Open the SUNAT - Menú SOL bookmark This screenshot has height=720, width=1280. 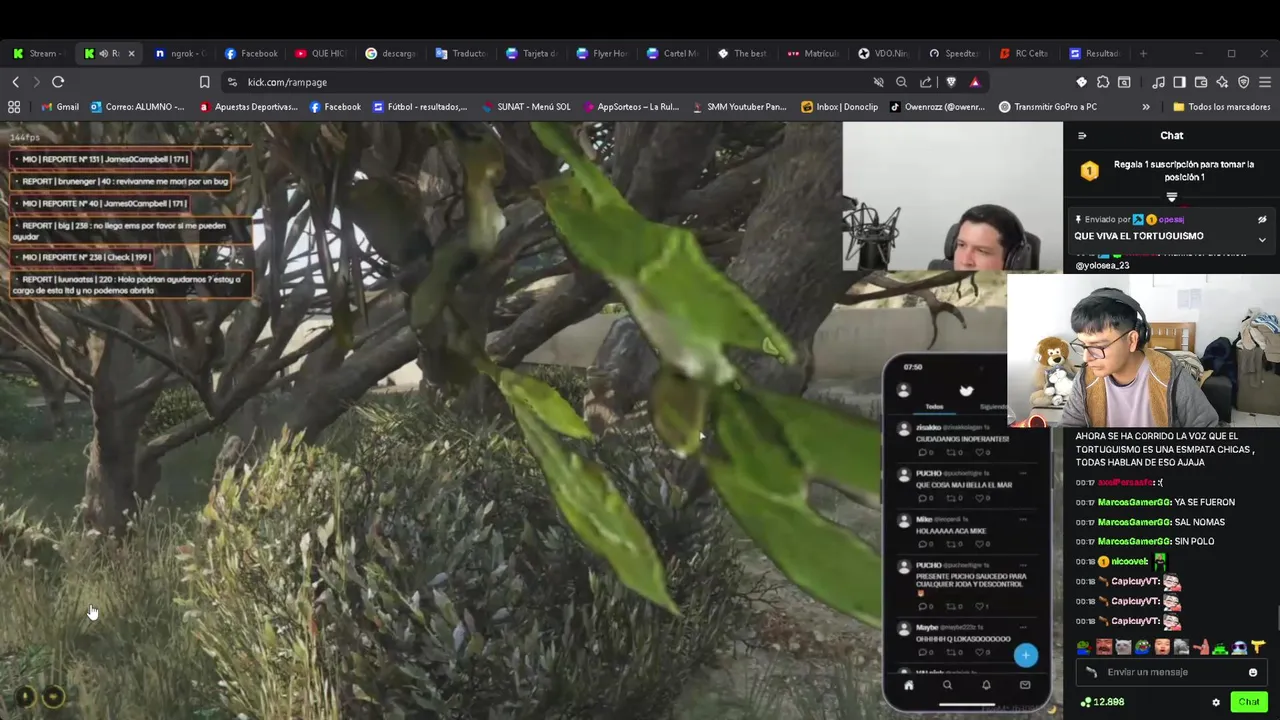(526, 107)
